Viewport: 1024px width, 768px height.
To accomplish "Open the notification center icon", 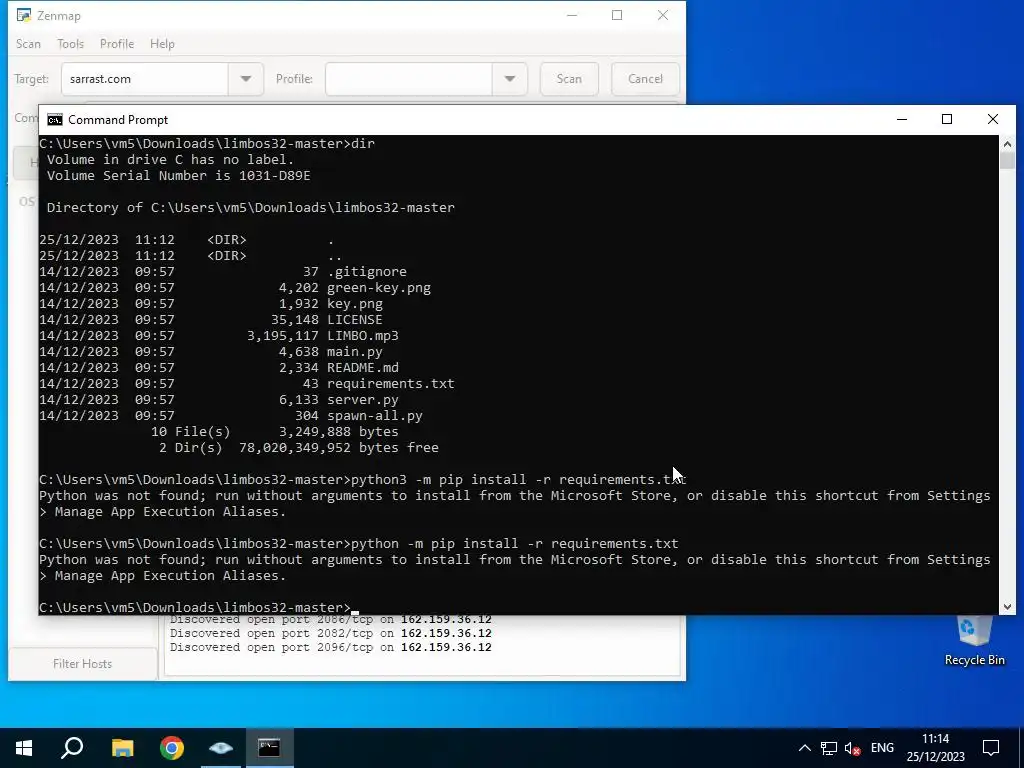I will click(x=991, y=748).
